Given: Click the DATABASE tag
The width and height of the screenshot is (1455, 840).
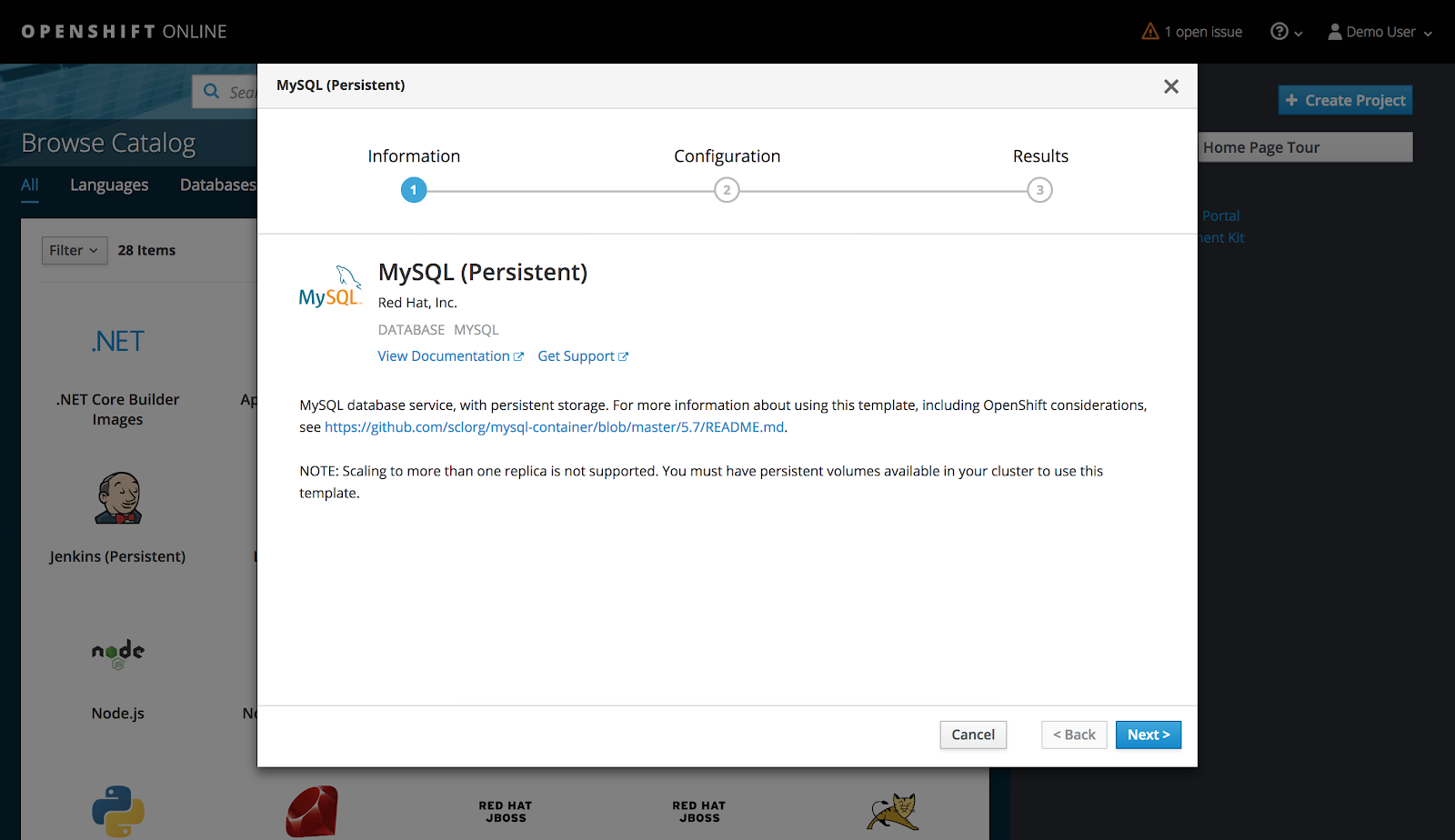Looking at the screenshot, I should click(x=412, y=330).
